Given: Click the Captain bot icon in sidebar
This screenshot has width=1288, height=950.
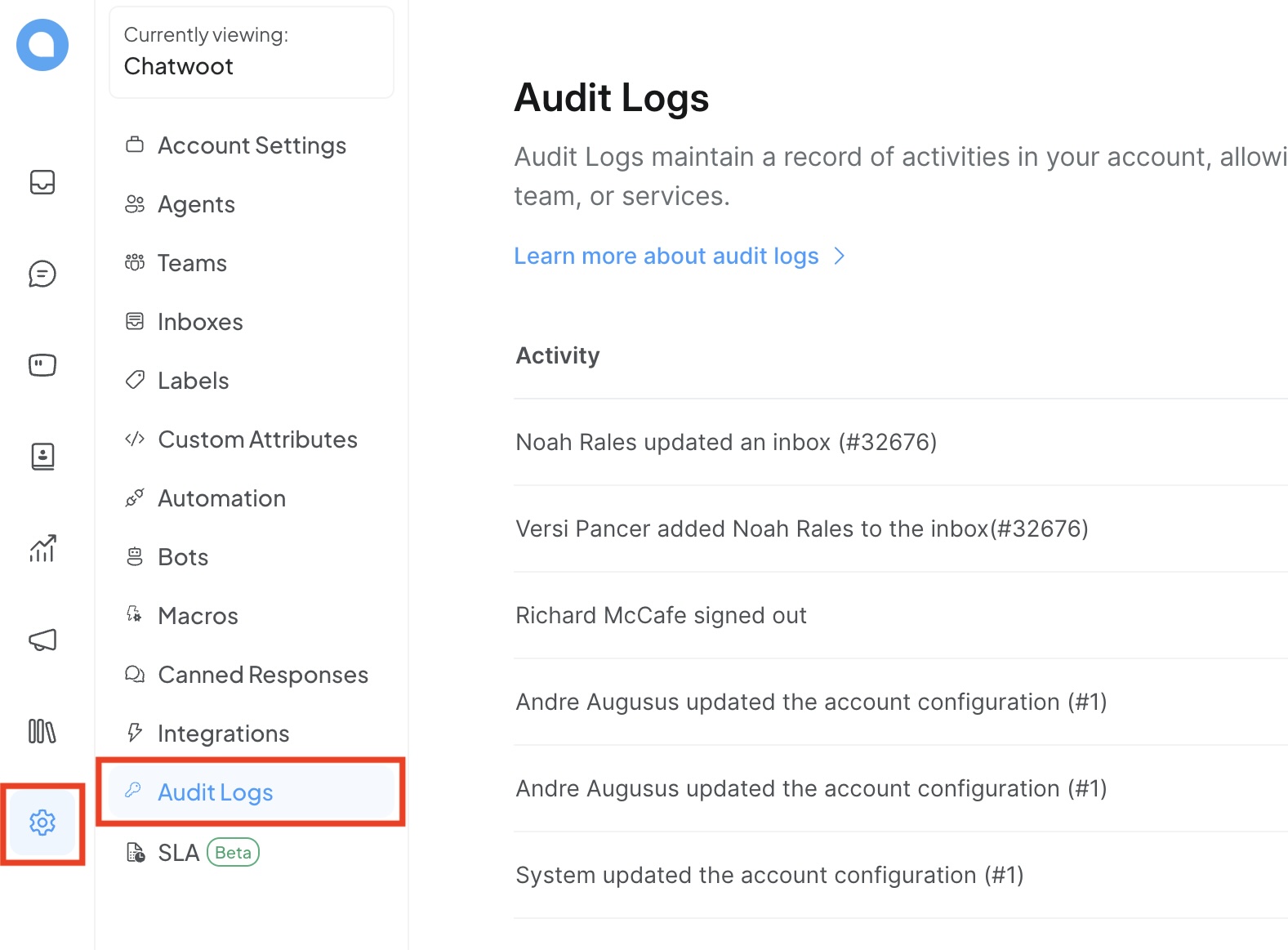Looking at the screenshot, I should coord(42,365).
